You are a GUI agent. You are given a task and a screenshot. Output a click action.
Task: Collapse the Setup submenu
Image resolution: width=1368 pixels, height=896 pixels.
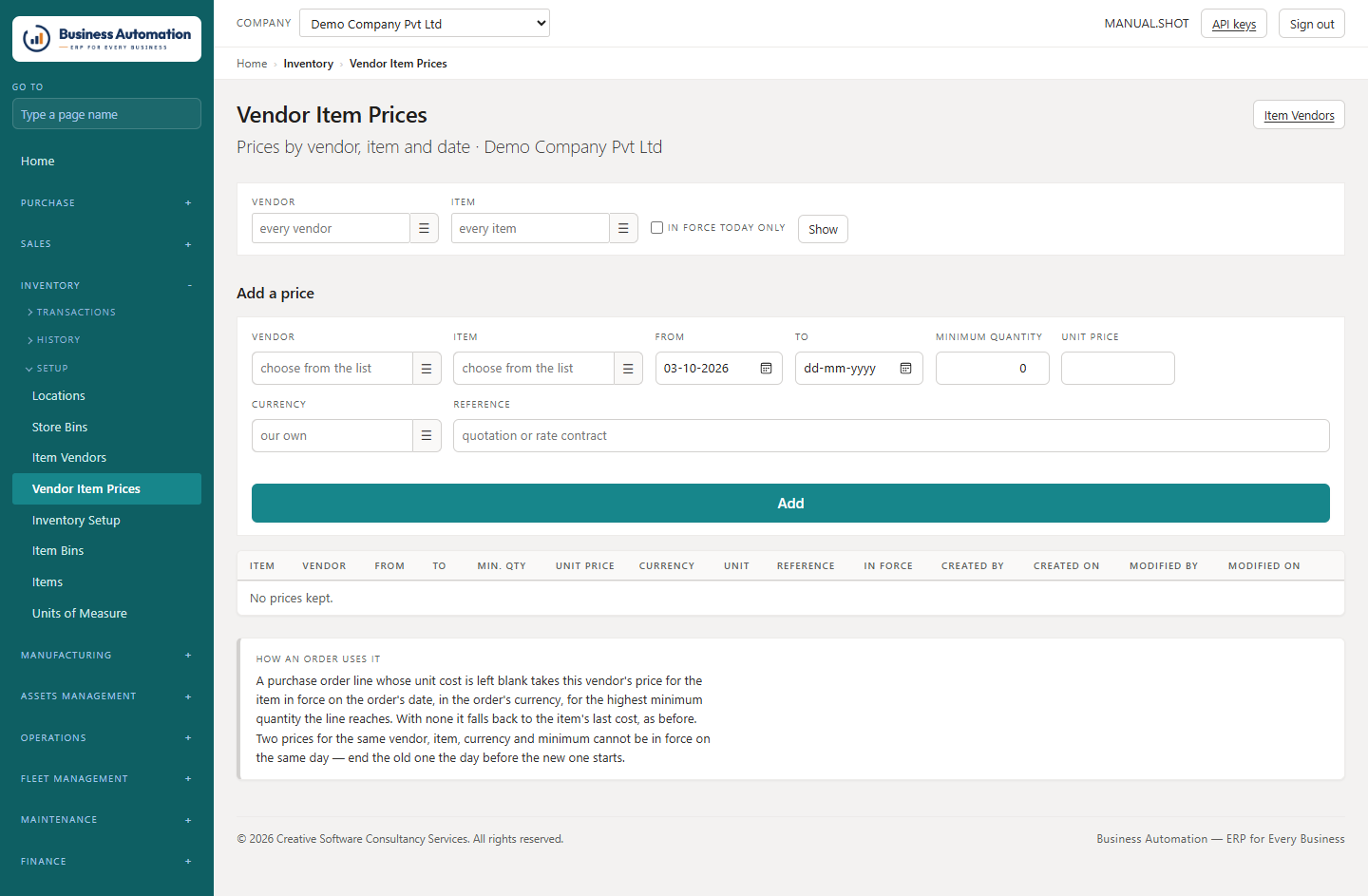click(x=47, y=369)
